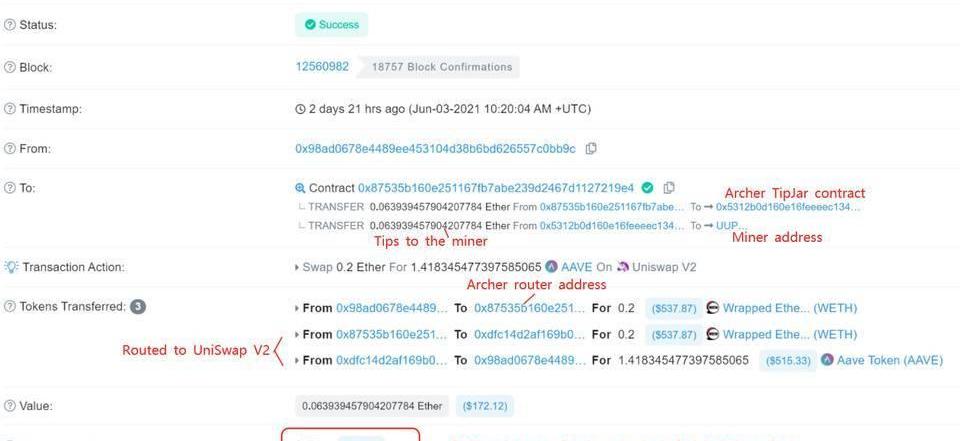
Task: Click the tokens transferred count badge 3
Action: (x=138, y=306)
